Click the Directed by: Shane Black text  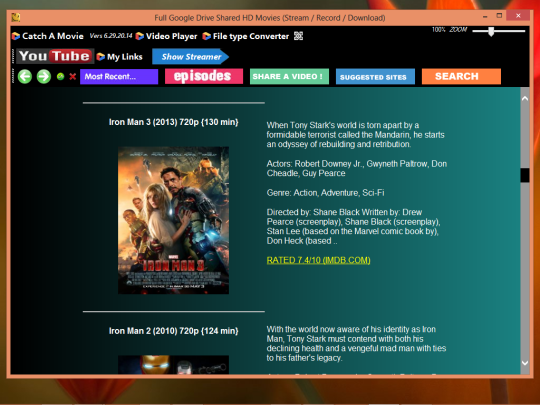(353, 226)
